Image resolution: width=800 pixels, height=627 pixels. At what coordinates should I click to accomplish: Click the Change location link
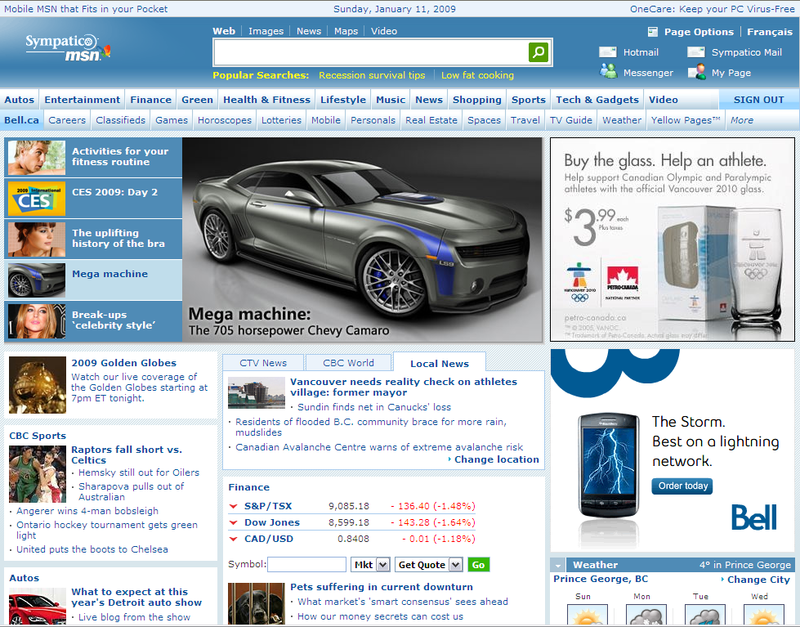(x=496, y=459)
